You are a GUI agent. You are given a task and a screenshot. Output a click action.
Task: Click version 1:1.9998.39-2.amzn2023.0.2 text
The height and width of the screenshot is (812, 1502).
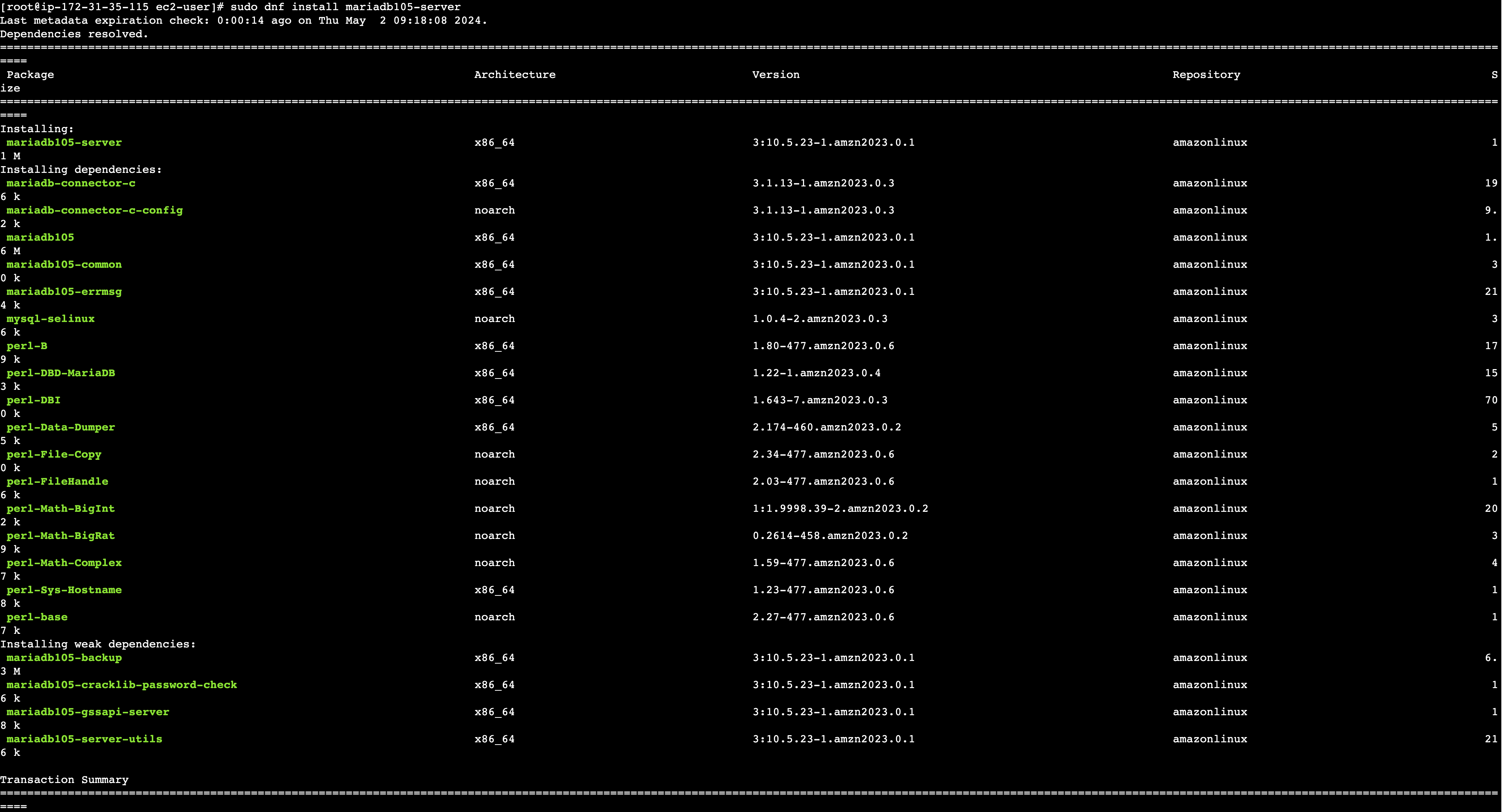click(x=840, y=508)
